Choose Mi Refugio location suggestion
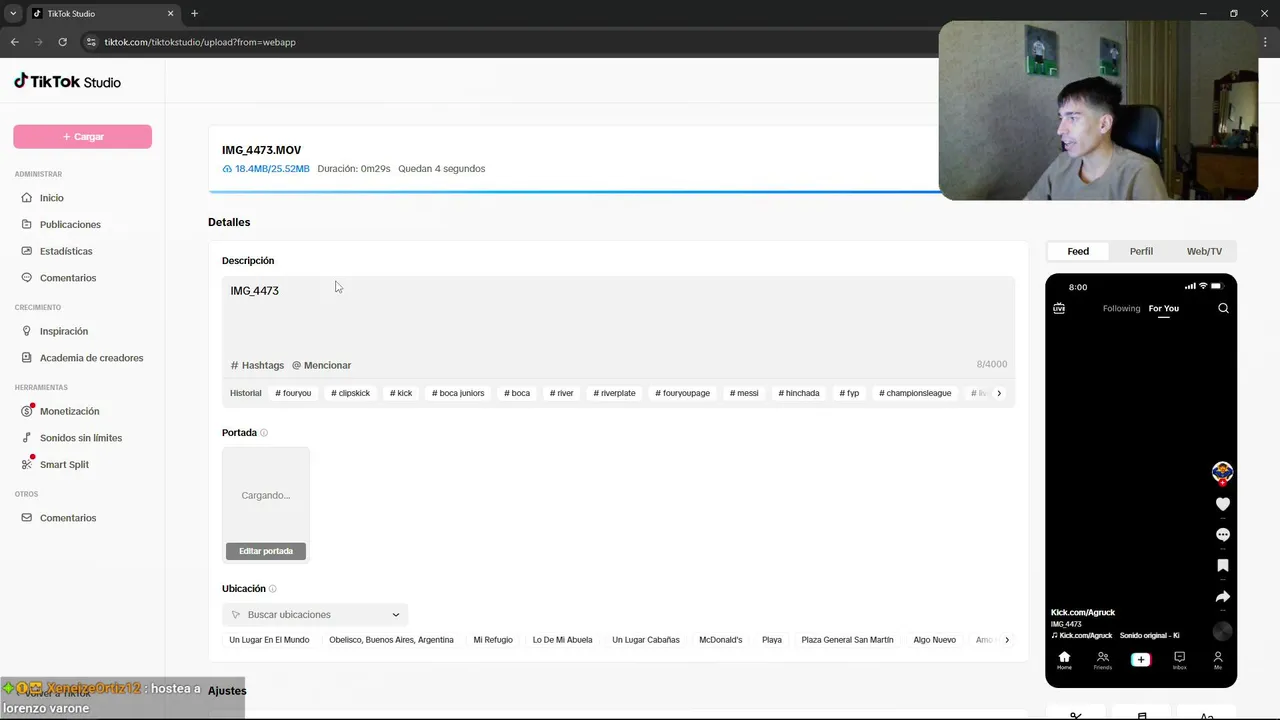The height and width of the screenshot is (720, 1280). coord(493,640)
